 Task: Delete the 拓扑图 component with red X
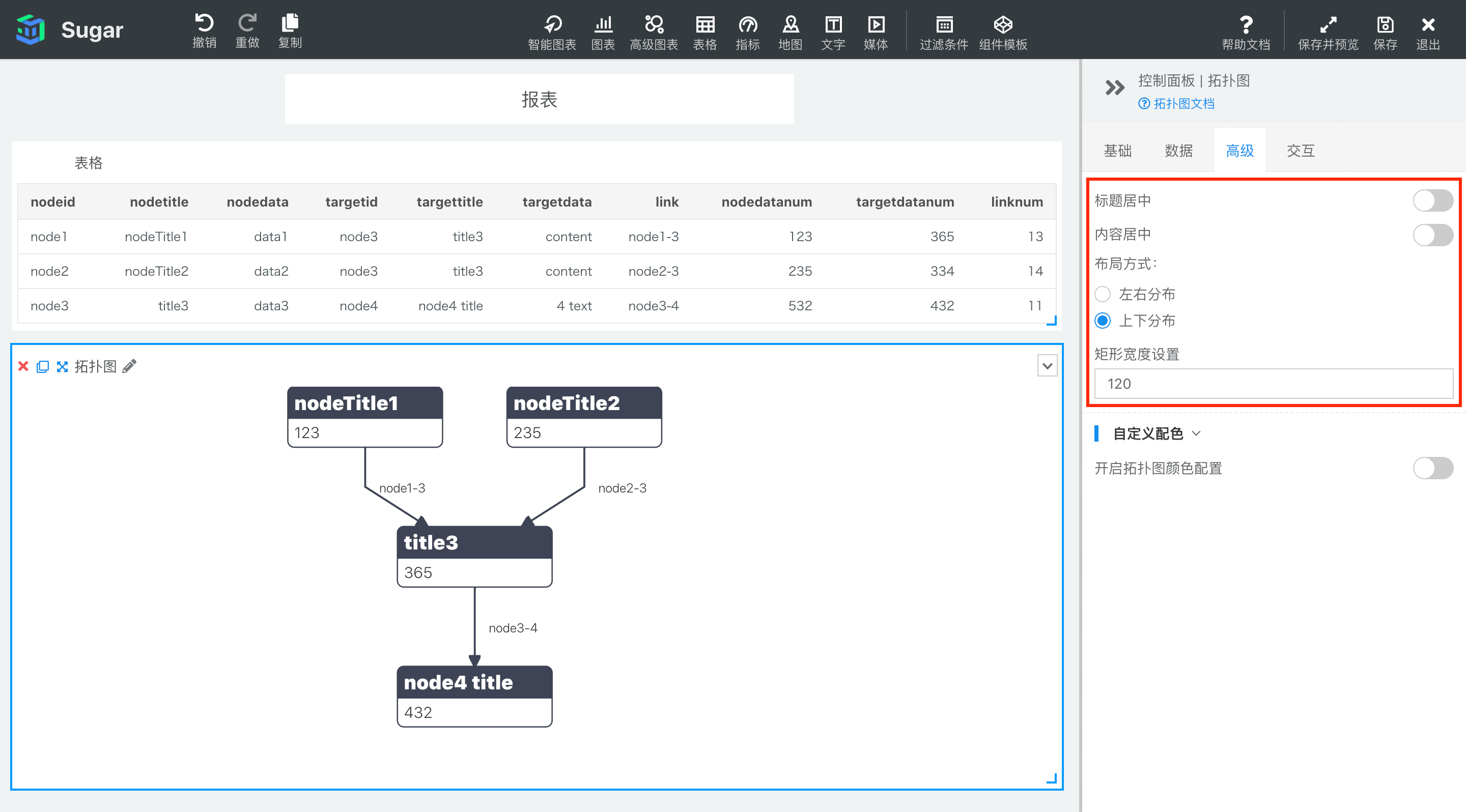click(x=23, y=366)
